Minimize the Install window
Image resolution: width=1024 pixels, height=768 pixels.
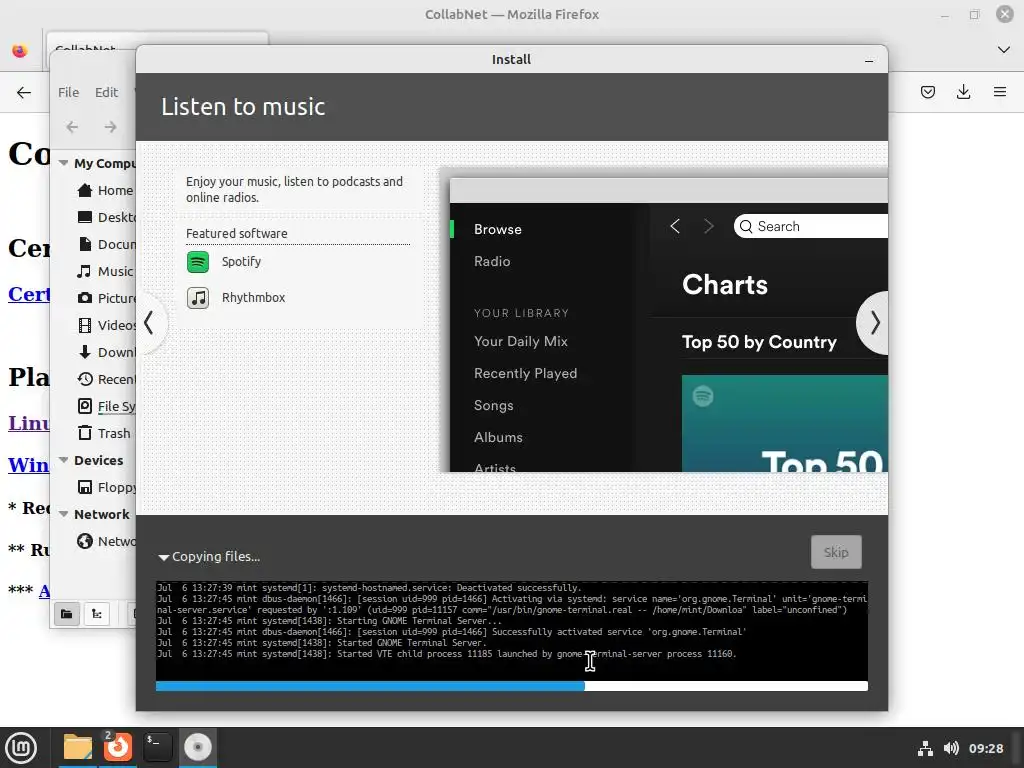click(869, 60)
